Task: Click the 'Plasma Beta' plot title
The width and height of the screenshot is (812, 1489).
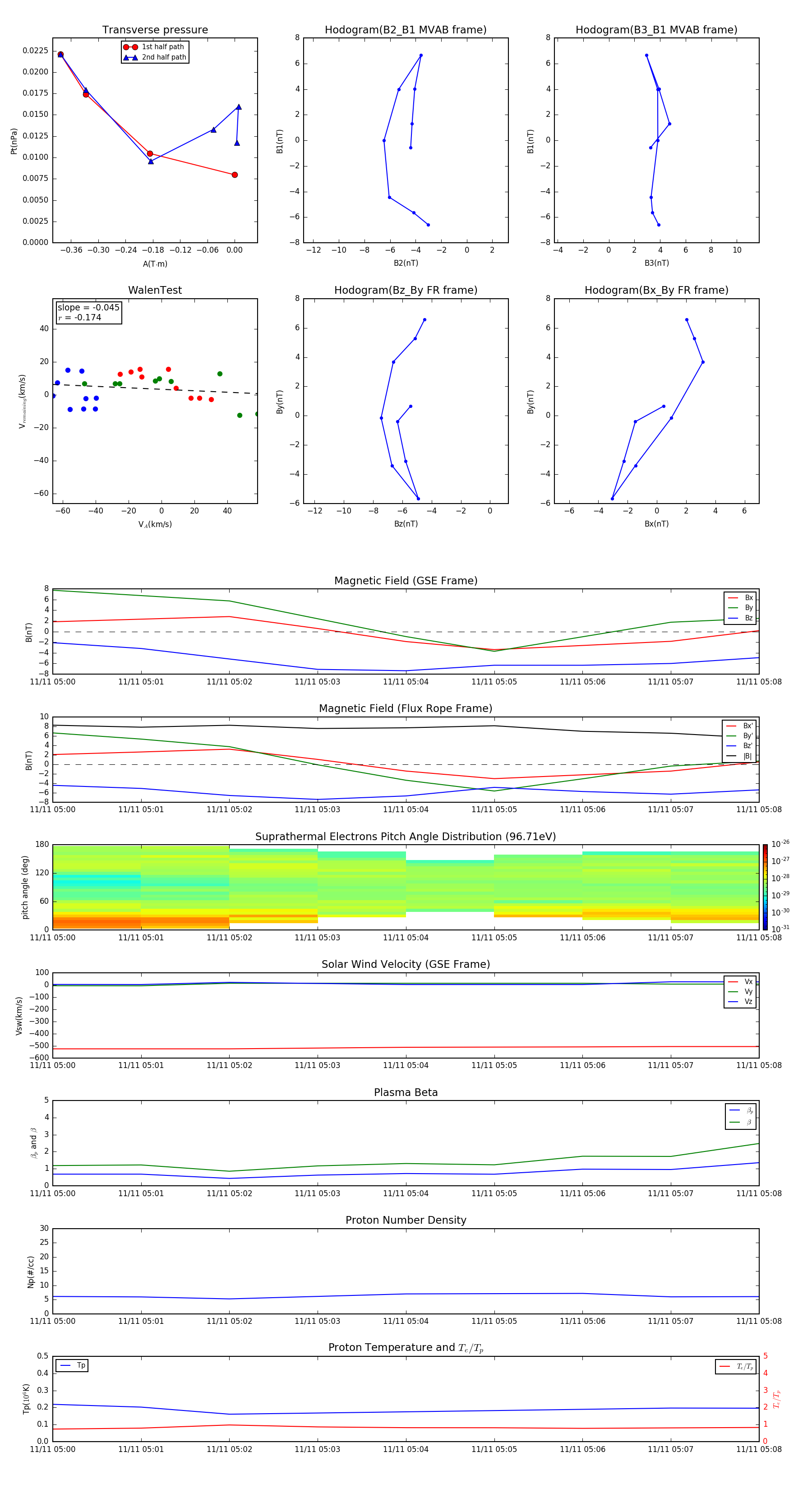Action: click(406, 1092)
